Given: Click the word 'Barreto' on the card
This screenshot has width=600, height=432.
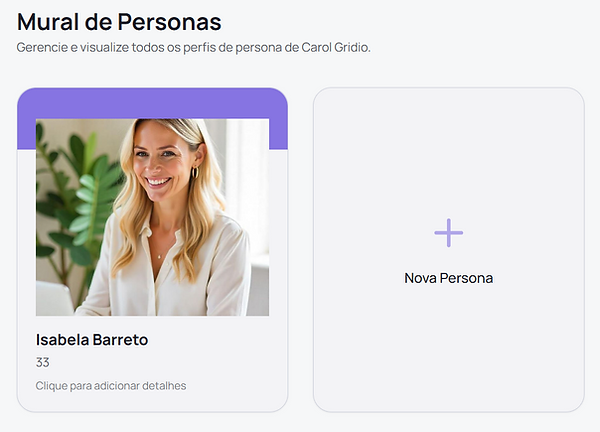Looking at the screenshot, I should pyautogui.click(x=120, y=340).
